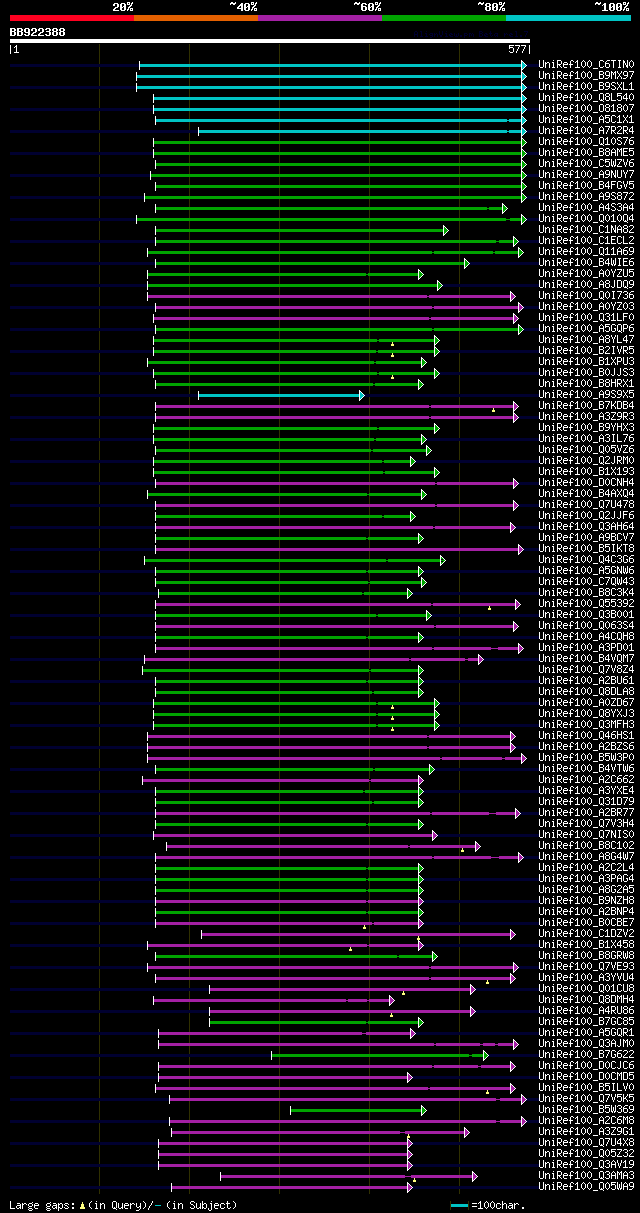The image size is (640, 1213).
Task: Click the UniRef100_B8AME5 label
Action: [586, 153]
